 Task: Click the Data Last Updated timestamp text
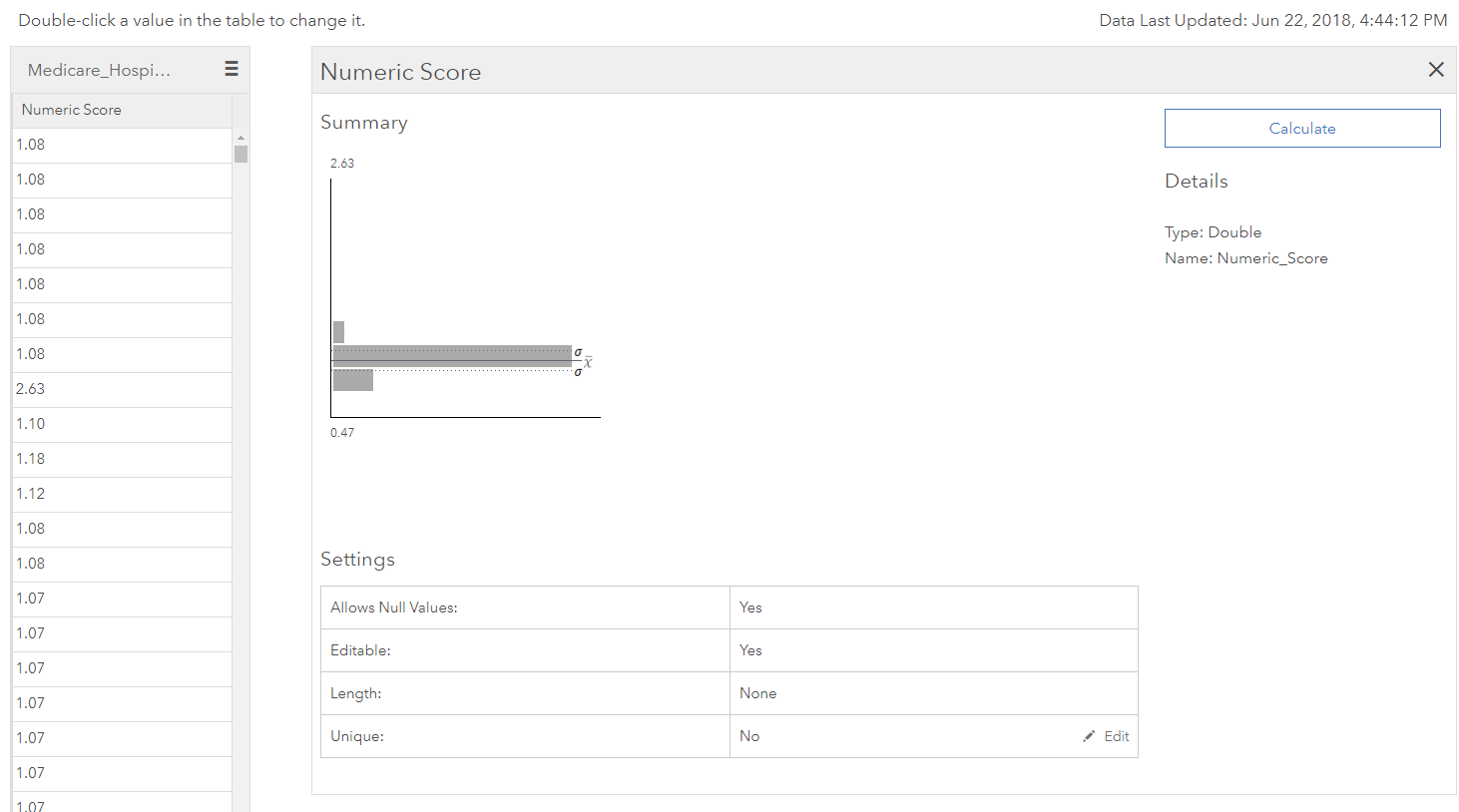[x=1272, y=20]
